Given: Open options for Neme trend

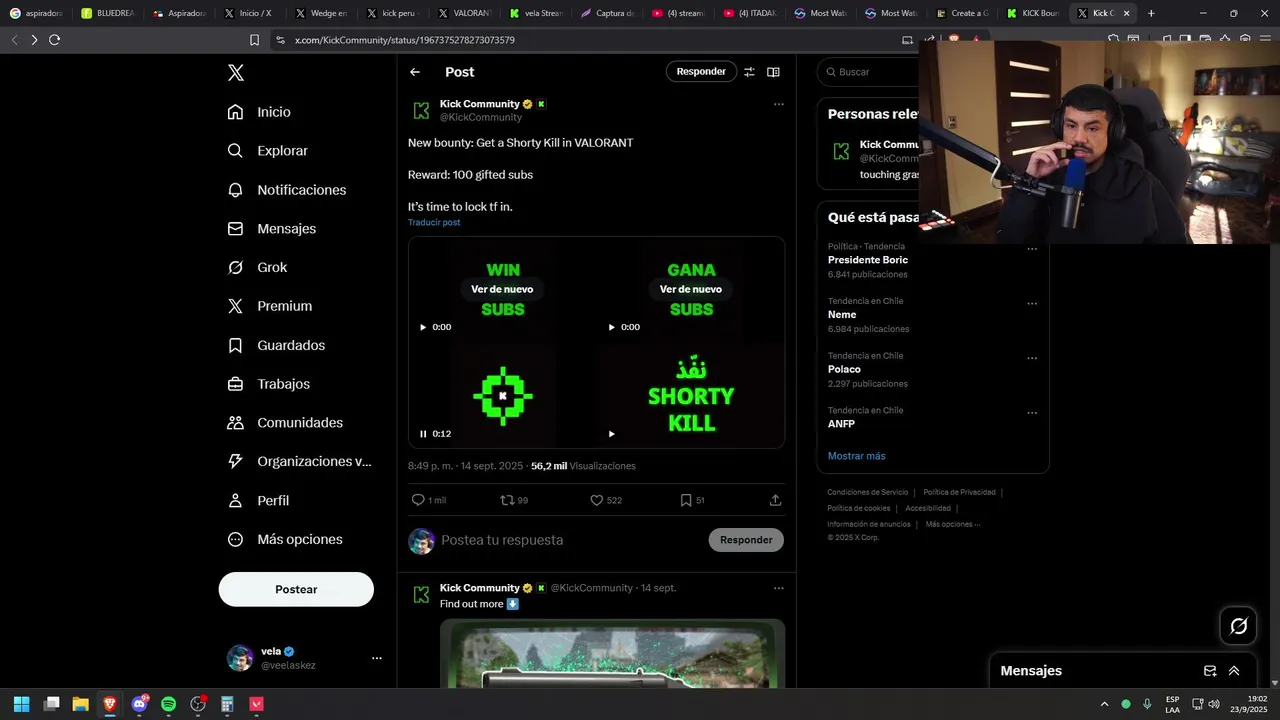Looking at the screenshot, I should [1032, 304].
